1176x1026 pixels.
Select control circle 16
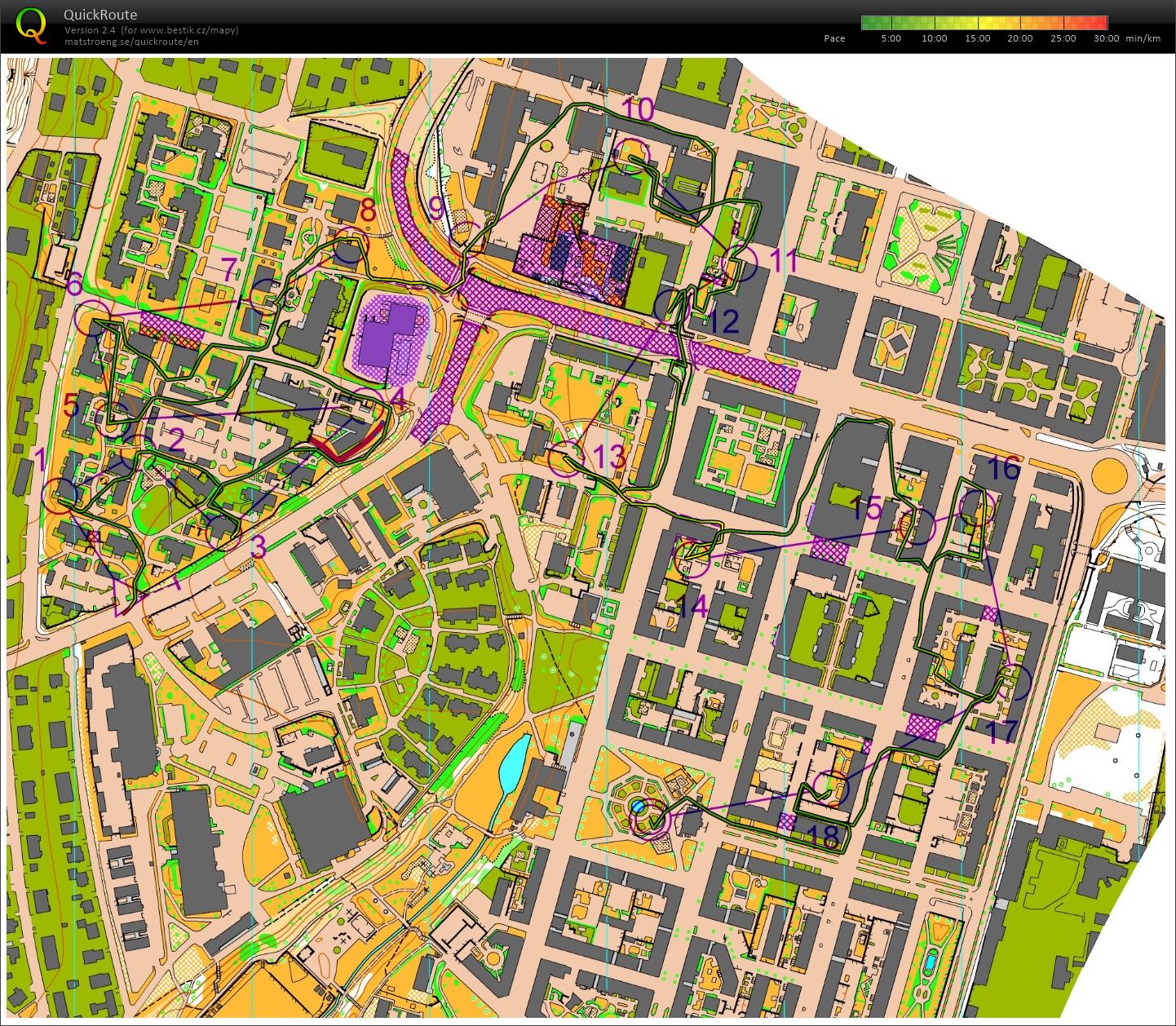pyautogui.click(x=977, y=506)
